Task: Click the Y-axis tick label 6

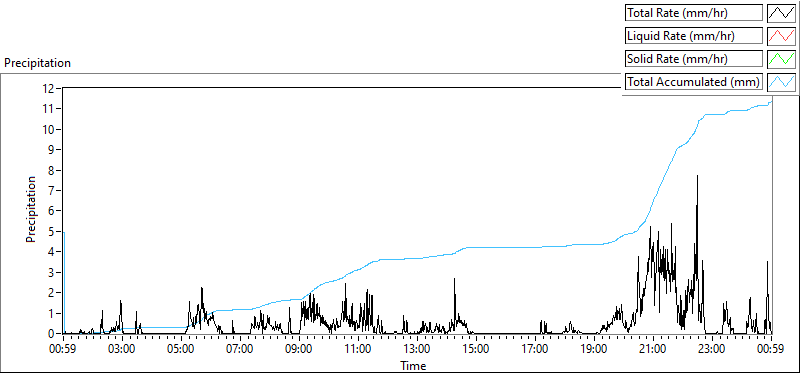Action: (52, 211)
